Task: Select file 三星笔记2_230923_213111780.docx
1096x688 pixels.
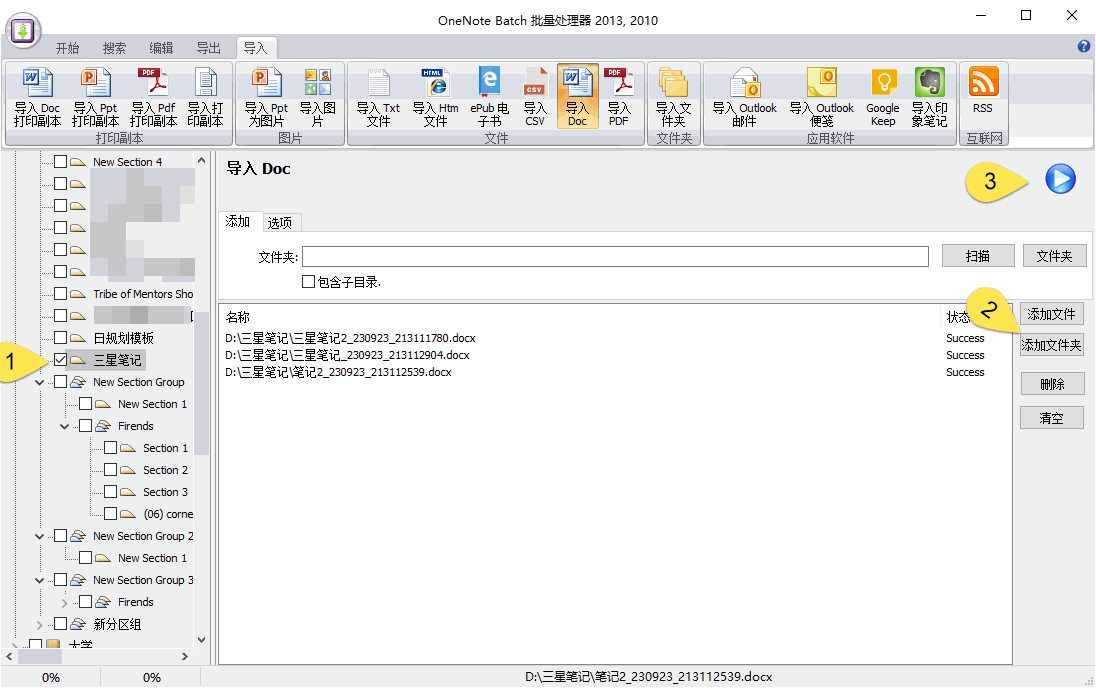Action: tap(351, 338)
